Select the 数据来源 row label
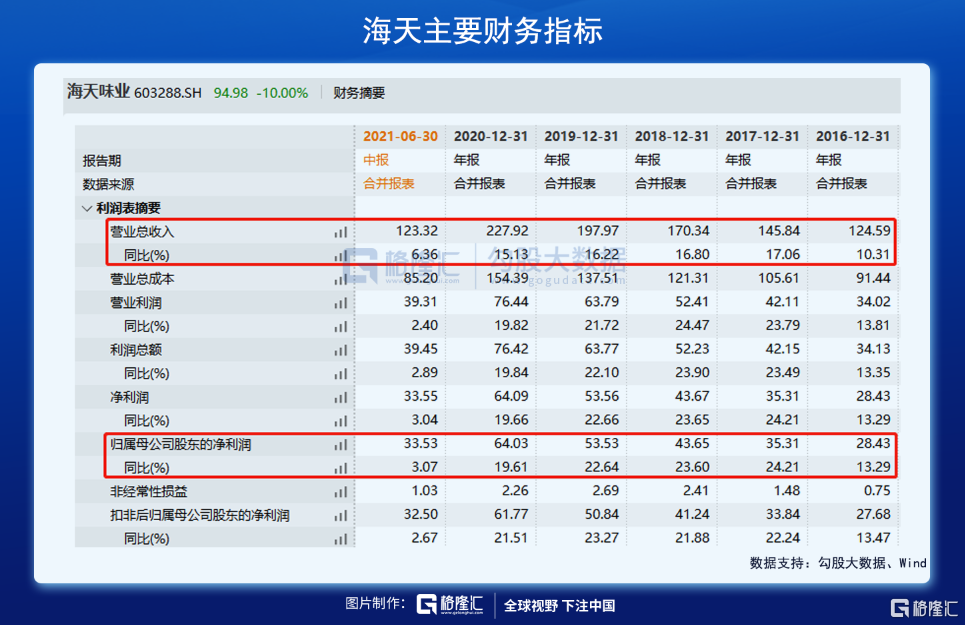This screenshot has width=965, height=625. click(x=108, y=185)
